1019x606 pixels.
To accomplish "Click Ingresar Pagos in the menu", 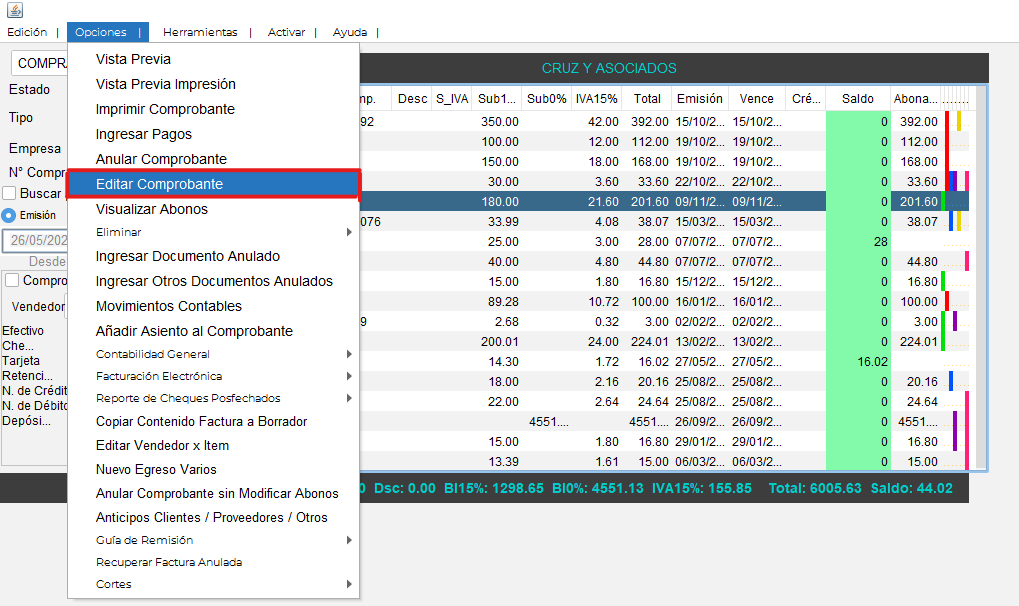I will click(144, 134).
